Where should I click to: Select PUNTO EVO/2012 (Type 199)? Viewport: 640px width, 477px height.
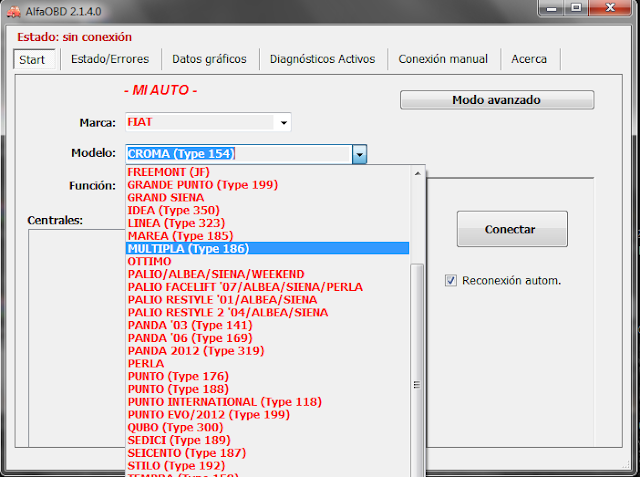pos(267,415)
